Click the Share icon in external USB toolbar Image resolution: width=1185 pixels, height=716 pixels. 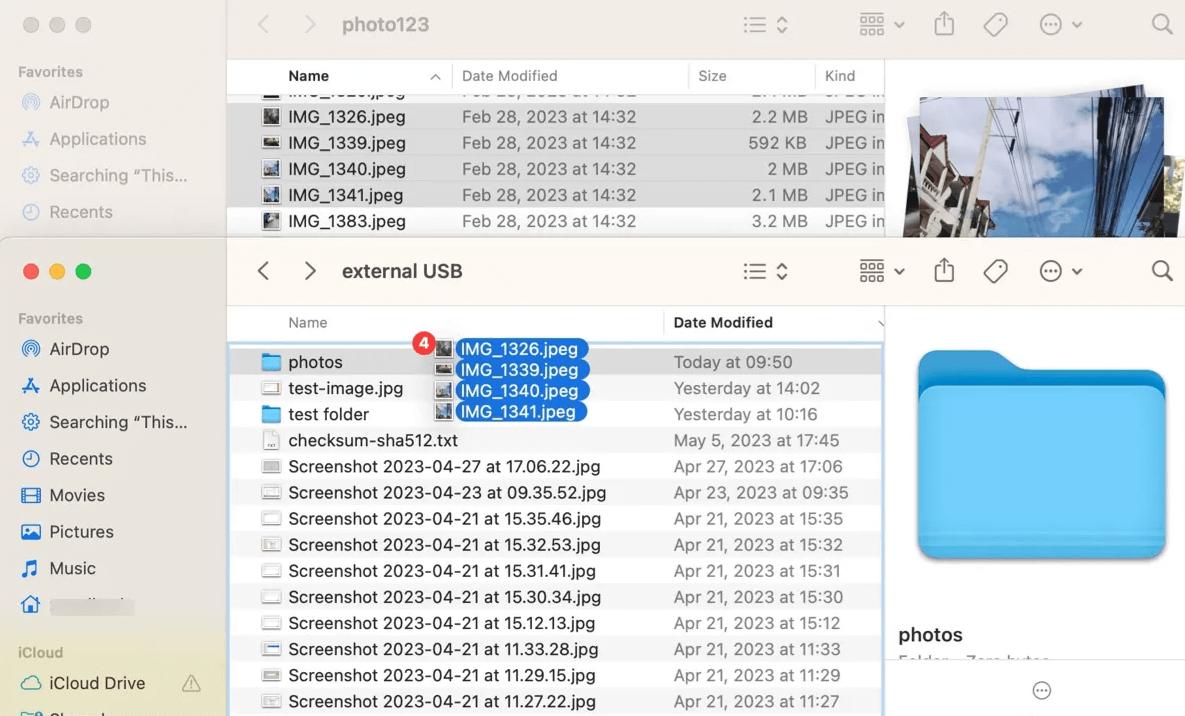(944, 271)
